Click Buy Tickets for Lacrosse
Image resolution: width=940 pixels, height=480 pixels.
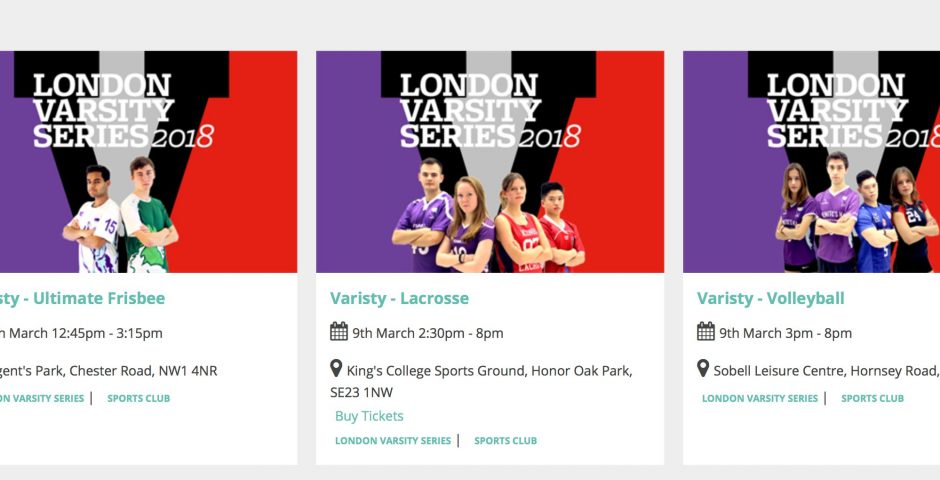(x=369, y=416)
